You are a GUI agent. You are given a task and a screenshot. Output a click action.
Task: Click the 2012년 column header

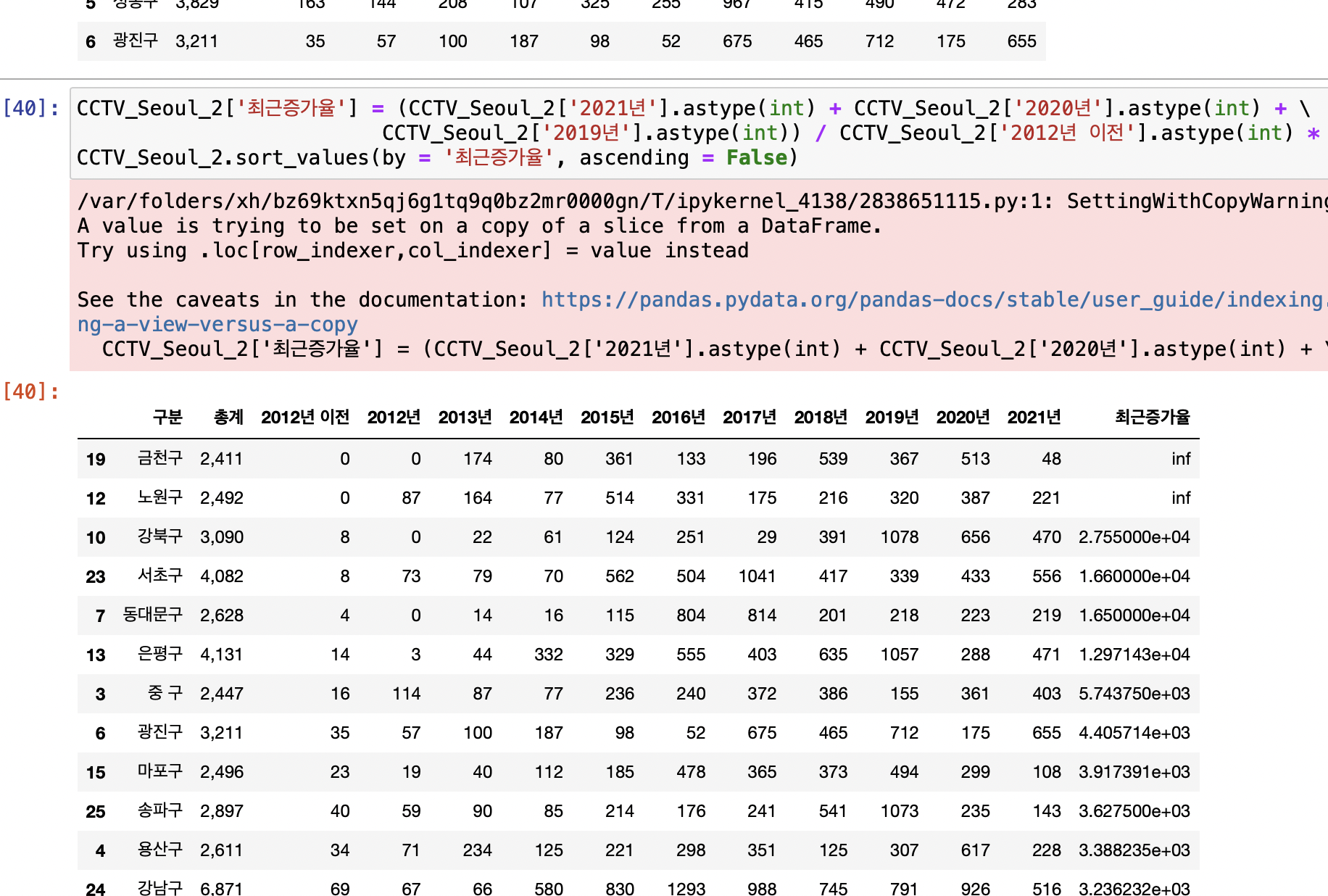(x=394, y=417)
